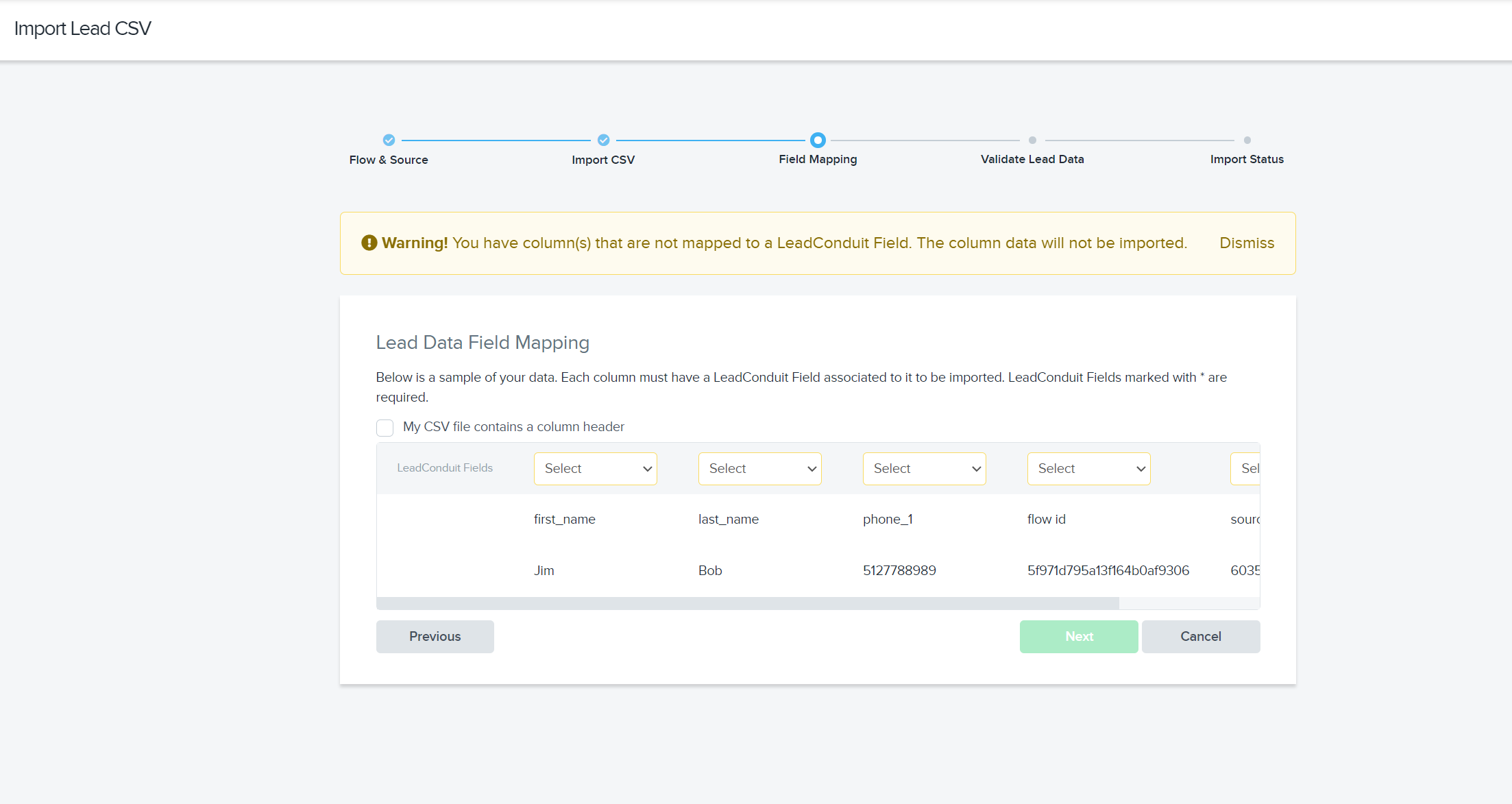
Task: Click the Import CSV completed step icon
Action: tap(603, 140)
